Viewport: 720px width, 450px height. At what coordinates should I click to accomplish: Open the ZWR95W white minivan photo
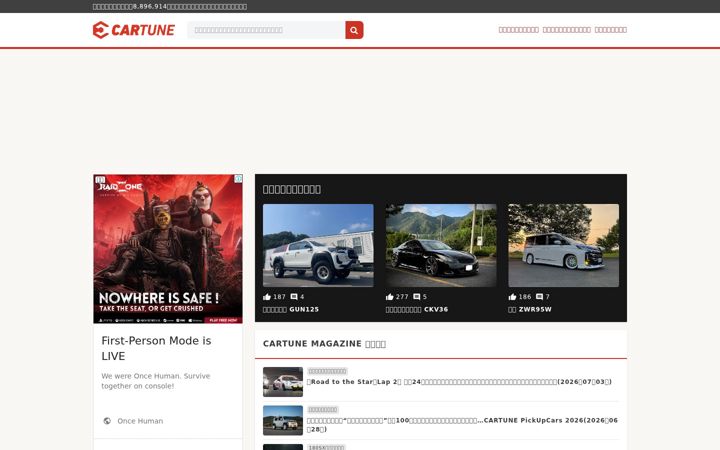click(563, 245)
